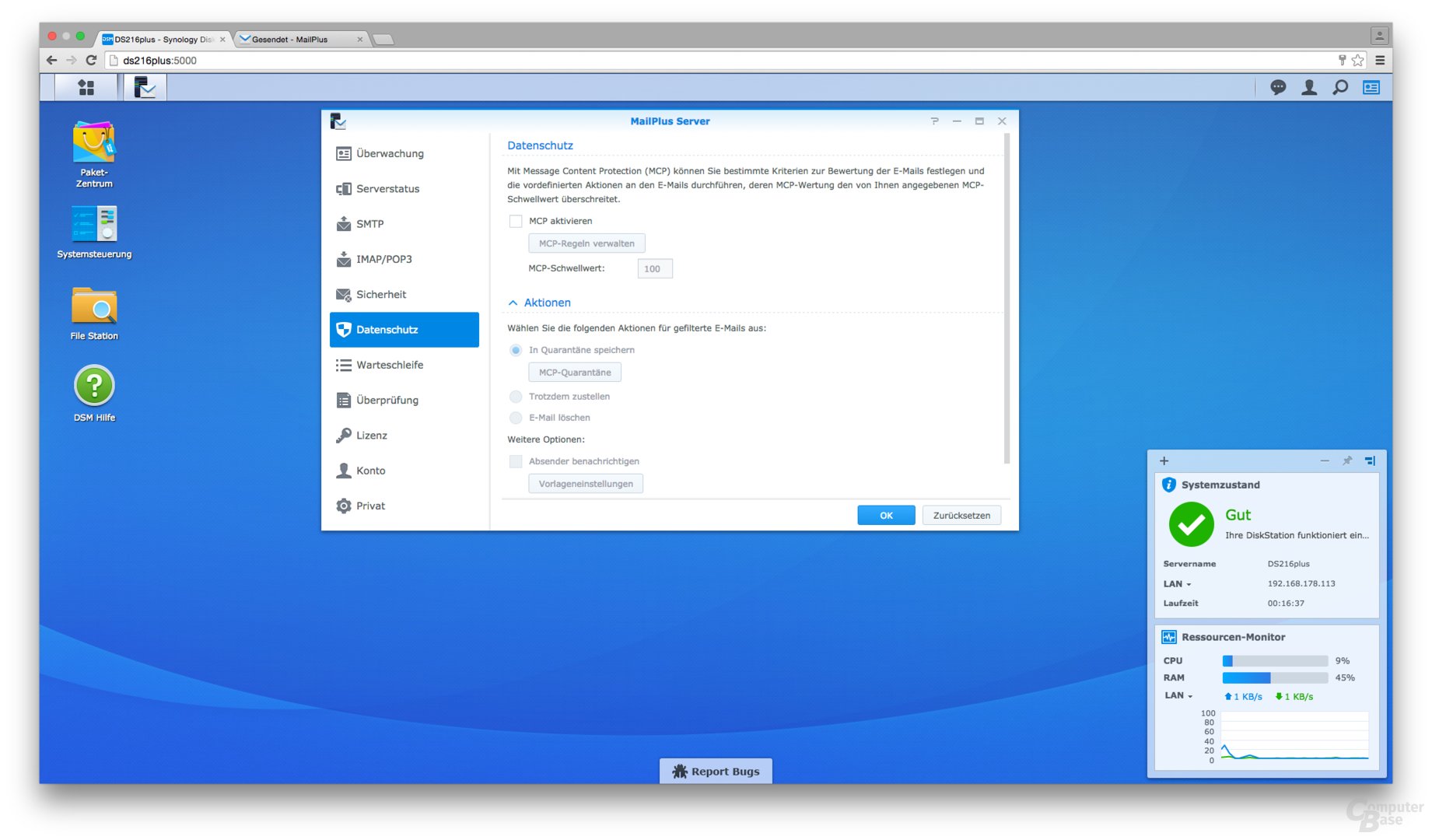Open user account options icon

pyautogui.click(x=1309, y=88)
